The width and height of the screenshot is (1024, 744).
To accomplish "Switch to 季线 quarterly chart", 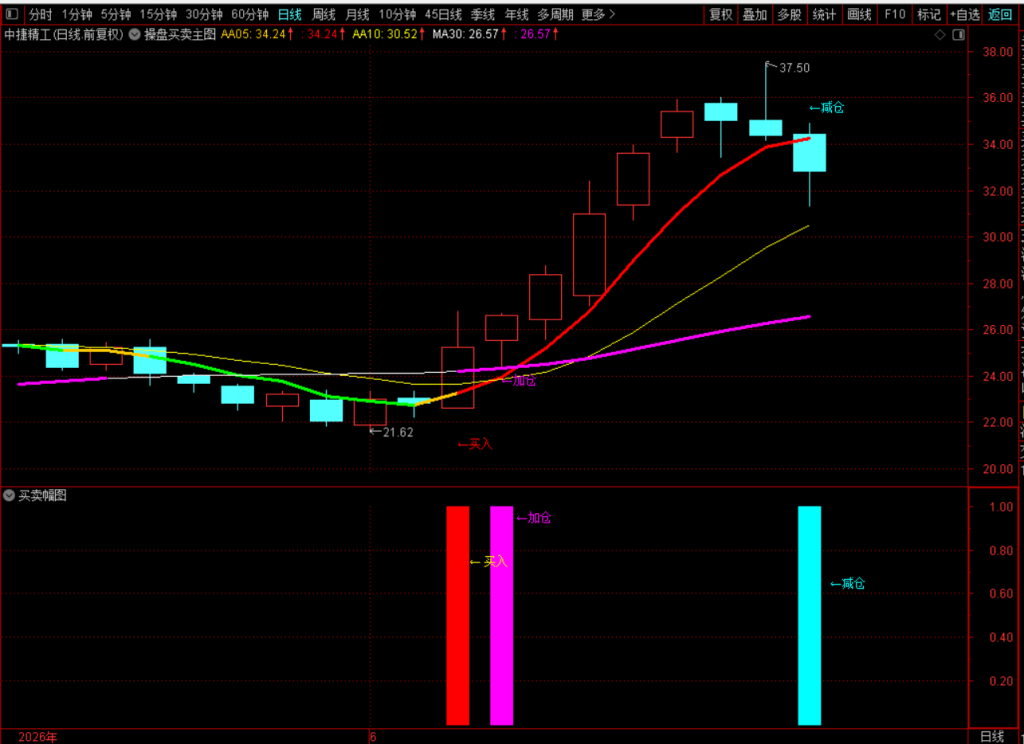I will [483, 14].
